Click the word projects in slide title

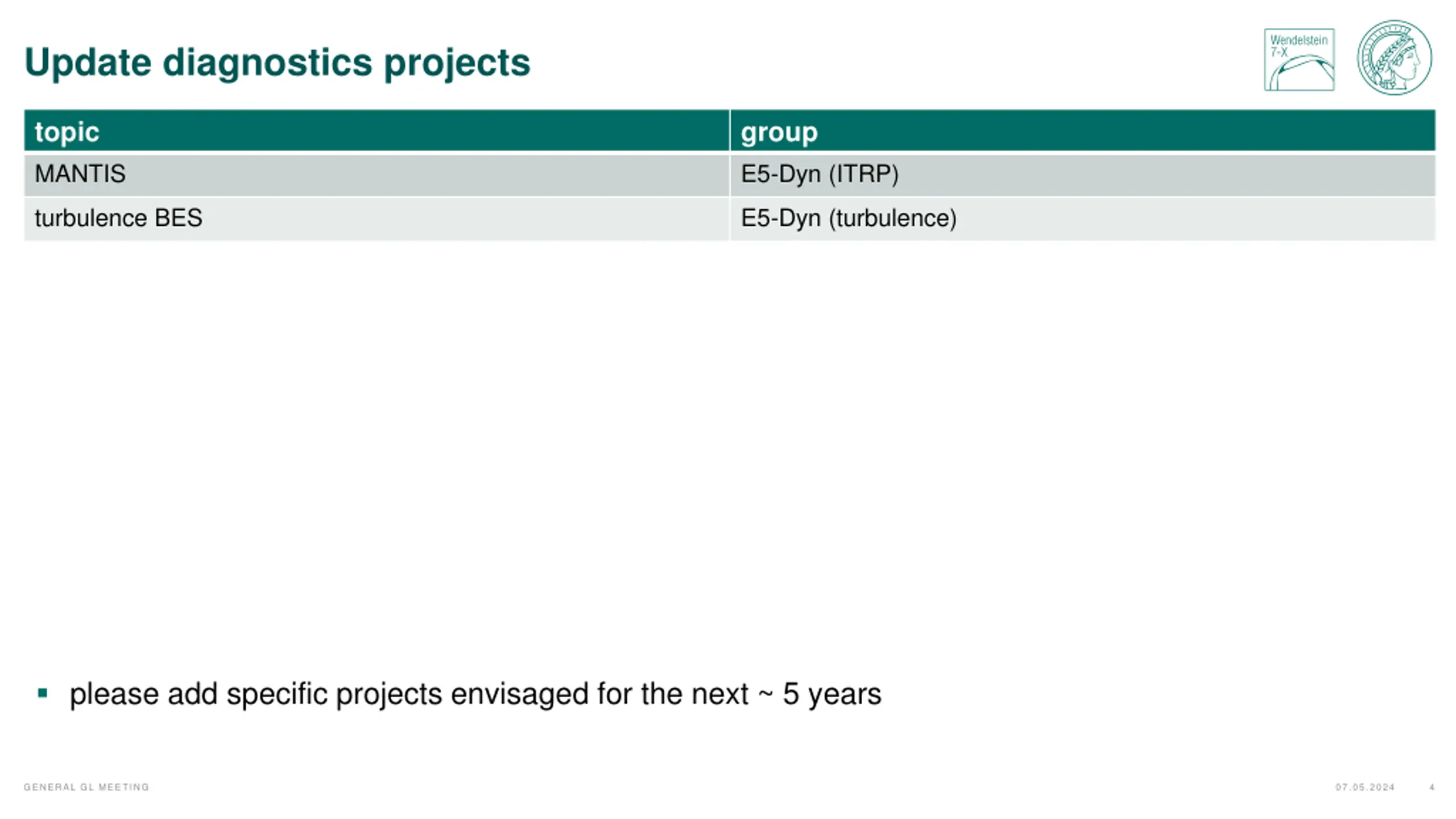click(x=457, y=64)
